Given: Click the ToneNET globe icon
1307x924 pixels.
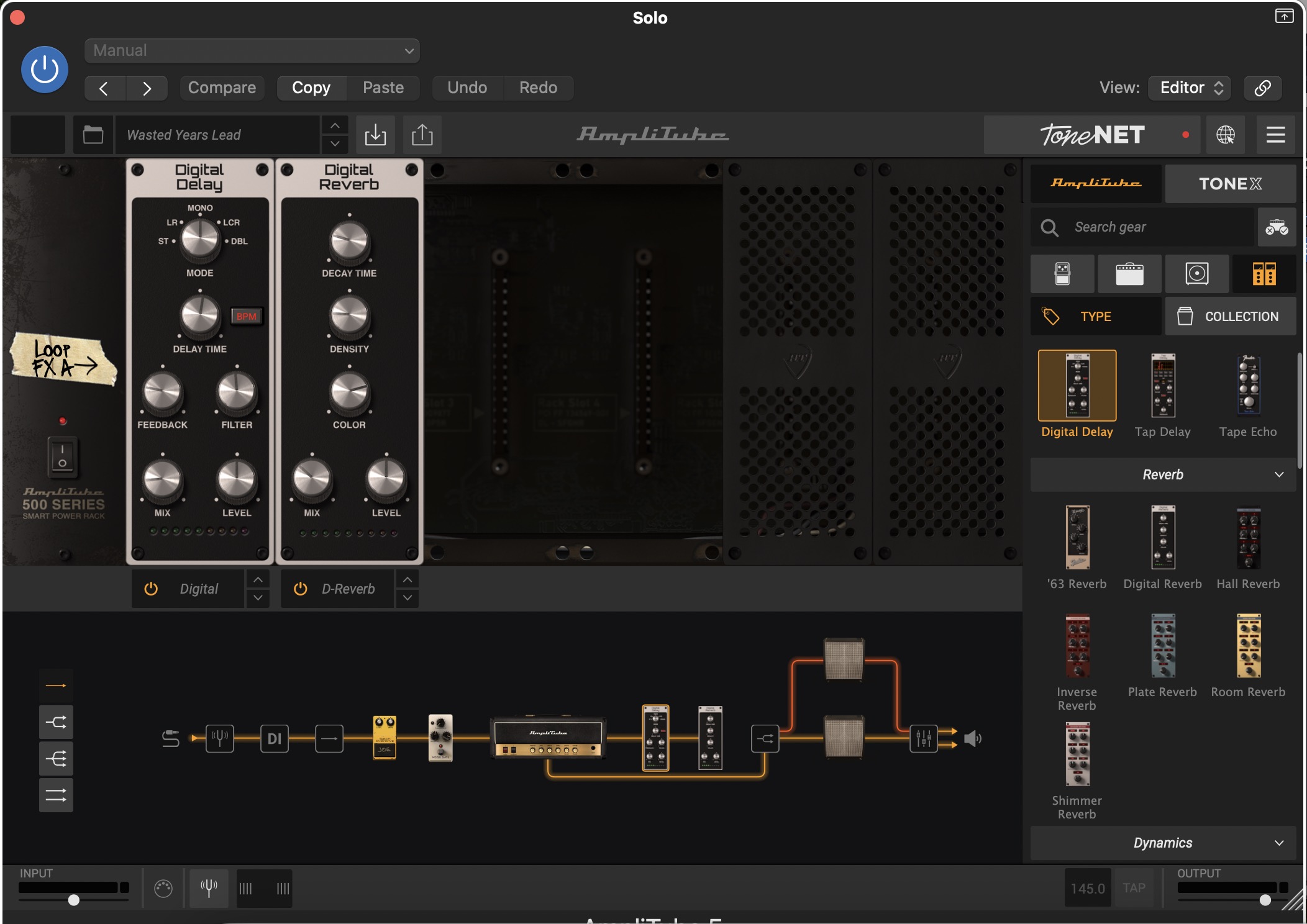Looking at the screenshot, I should point(1226,135).
